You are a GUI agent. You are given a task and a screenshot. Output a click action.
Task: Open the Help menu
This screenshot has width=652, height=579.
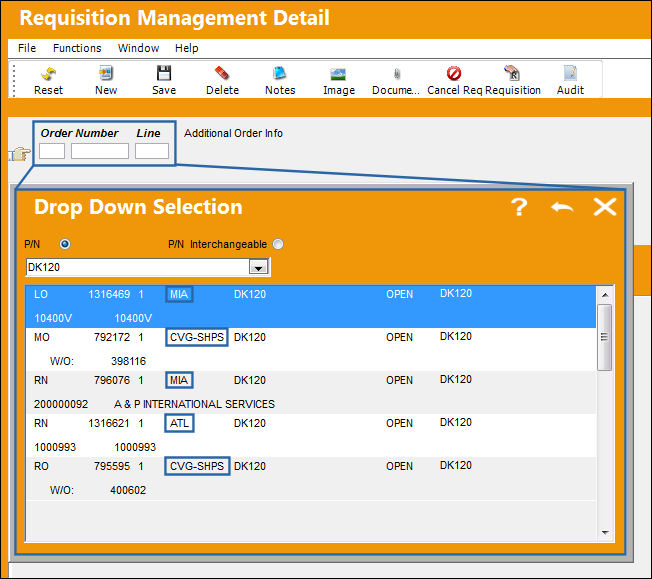point(186,48)
